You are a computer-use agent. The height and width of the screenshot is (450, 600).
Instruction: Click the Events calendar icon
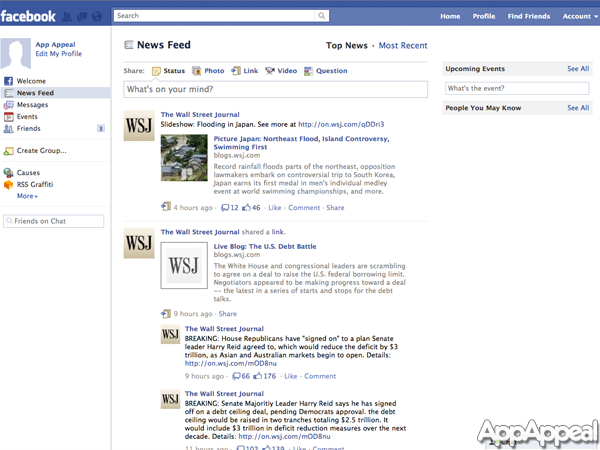[x=8, y=117]
